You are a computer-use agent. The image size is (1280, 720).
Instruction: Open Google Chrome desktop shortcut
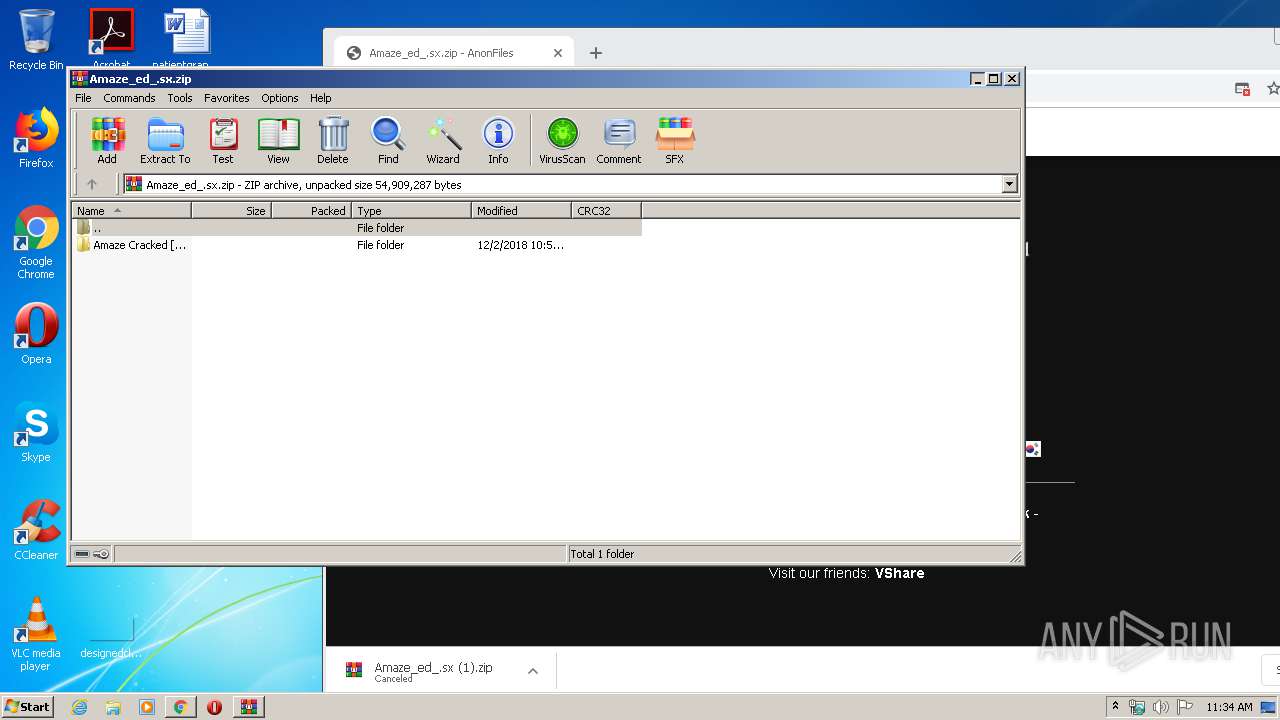36,242
